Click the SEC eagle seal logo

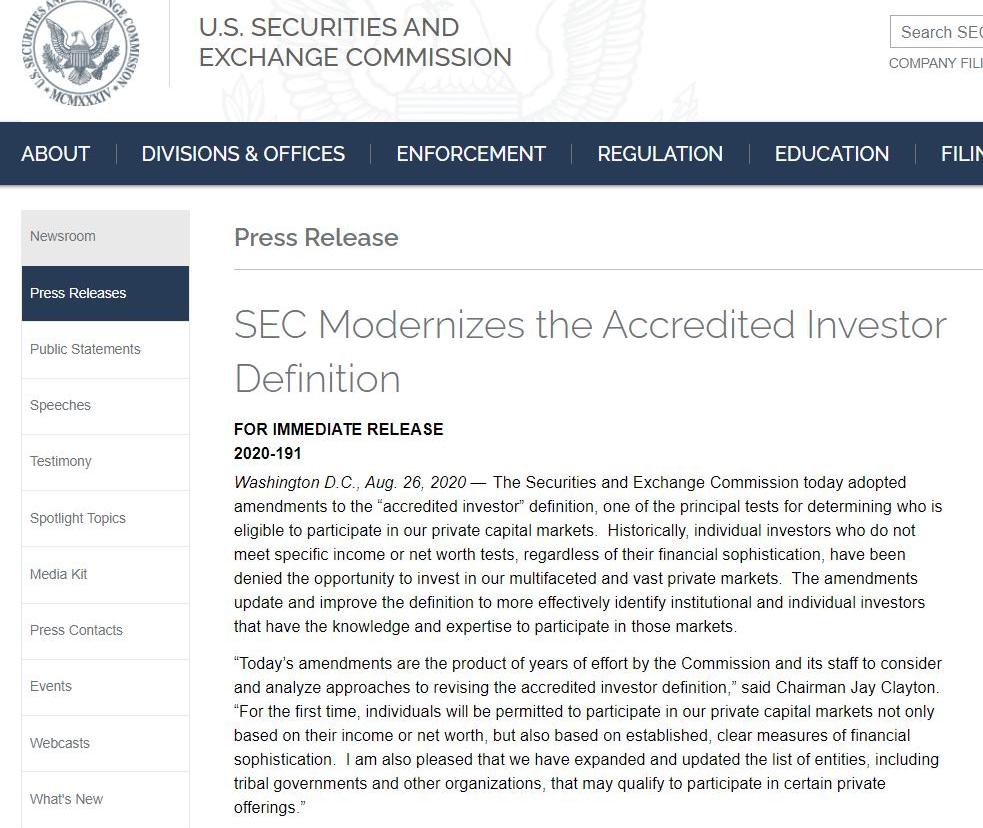click(x=81, y=50)
